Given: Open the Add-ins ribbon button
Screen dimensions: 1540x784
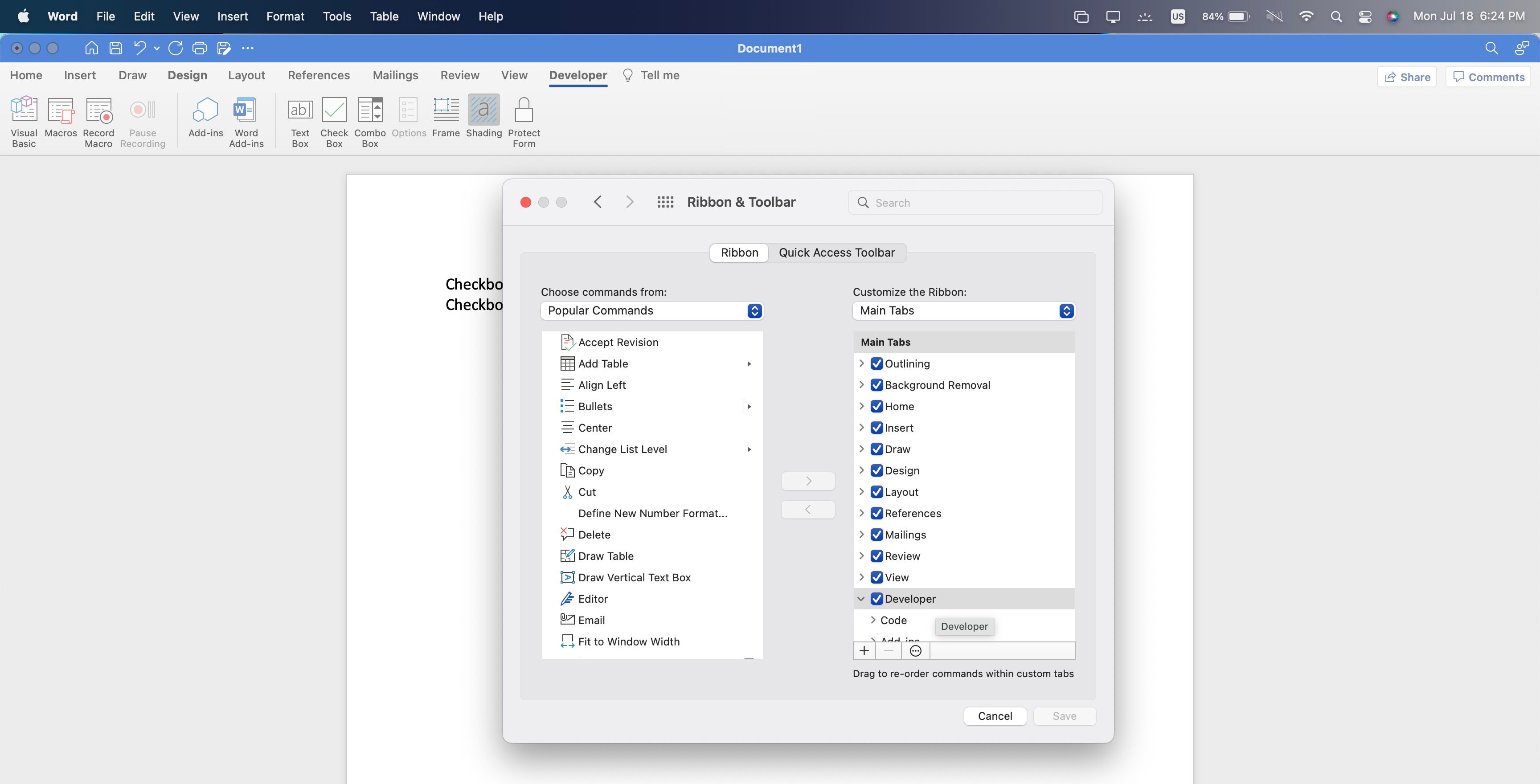Looking at the screenshot, I should pyautogui.click(x=206, y=117).
